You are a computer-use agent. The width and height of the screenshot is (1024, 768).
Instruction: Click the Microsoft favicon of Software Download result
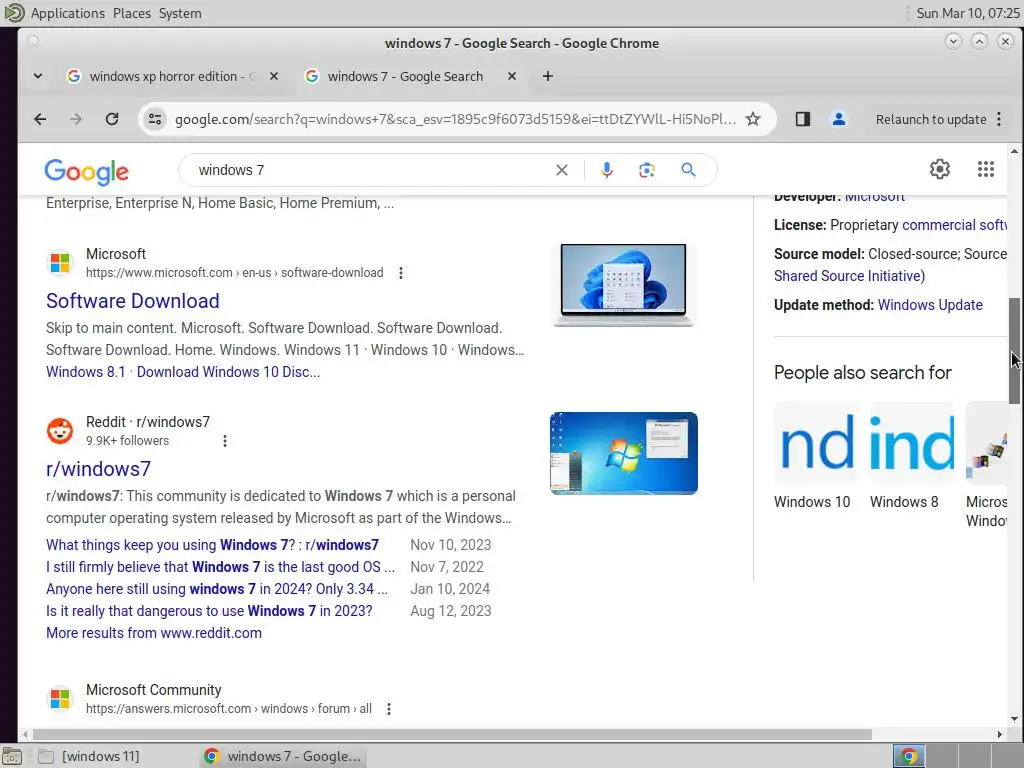pos(60,263)
